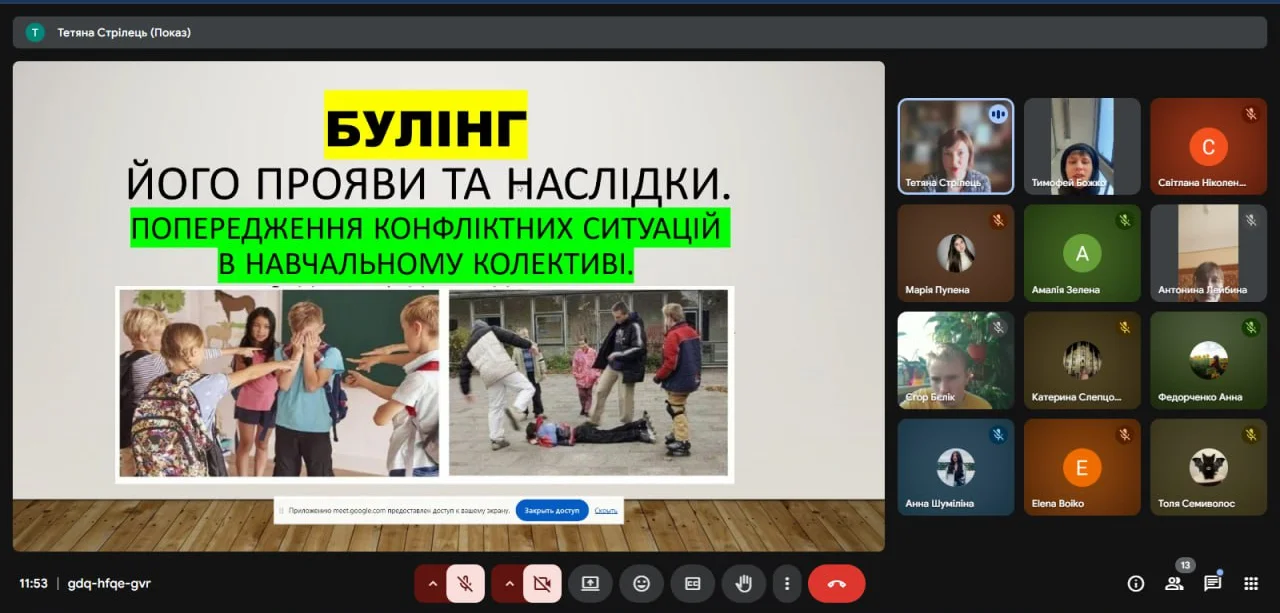Open meeting details info icon
This screenshot has height=613, width=1280.
point(1135,583)
